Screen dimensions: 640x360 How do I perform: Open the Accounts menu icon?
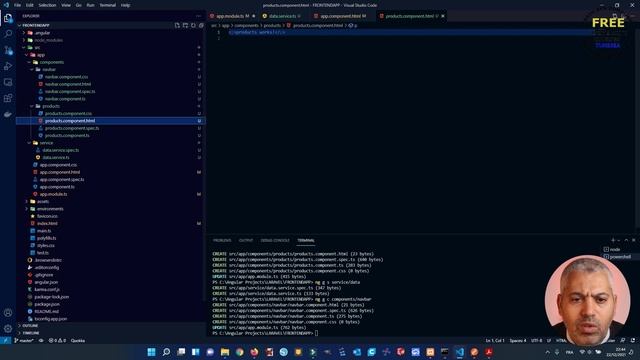8,313
